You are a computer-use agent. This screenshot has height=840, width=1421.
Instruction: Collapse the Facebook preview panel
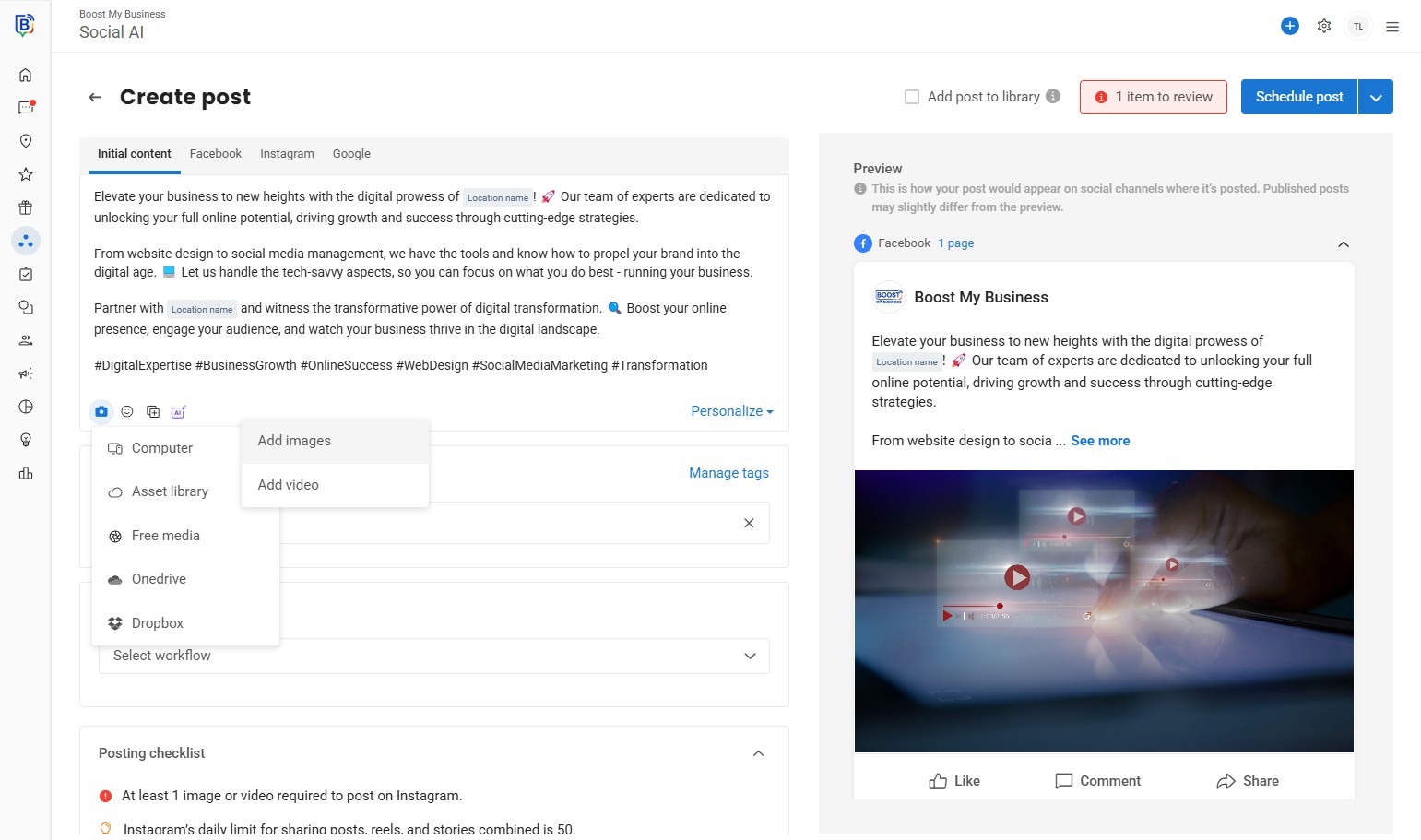coord(1343,244)
